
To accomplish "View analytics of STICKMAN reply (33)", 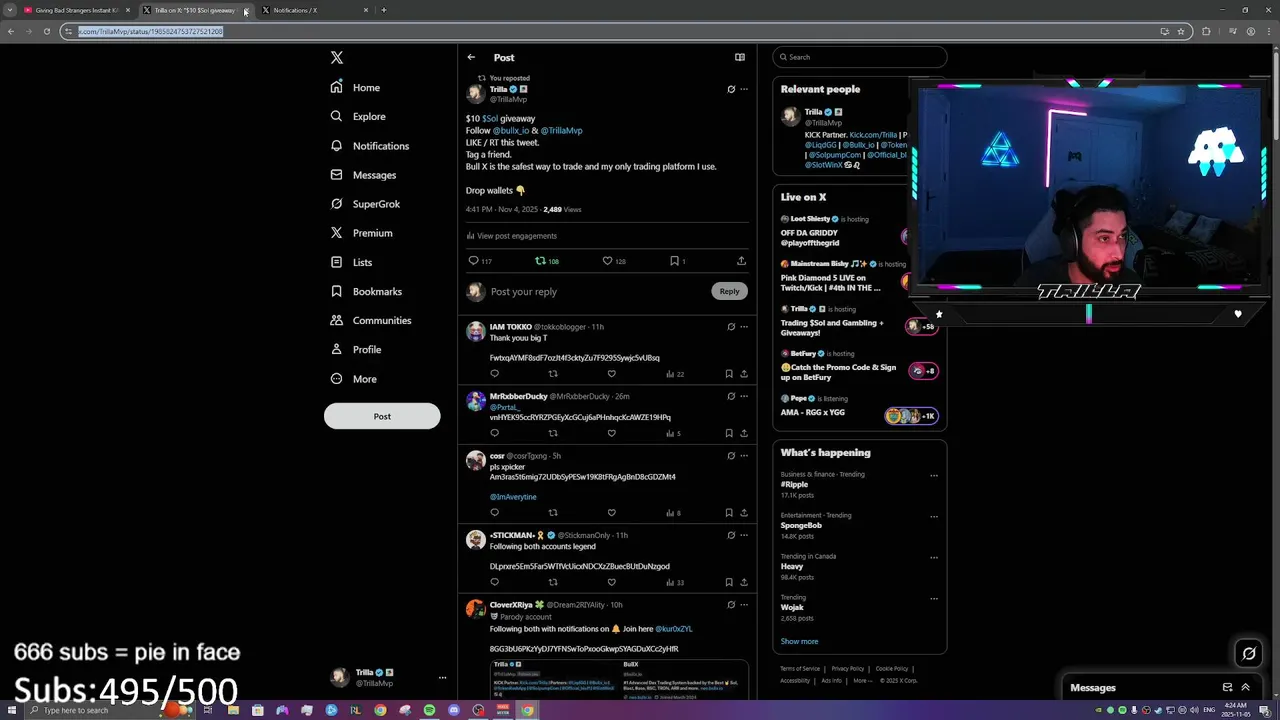I will point(675,582).
